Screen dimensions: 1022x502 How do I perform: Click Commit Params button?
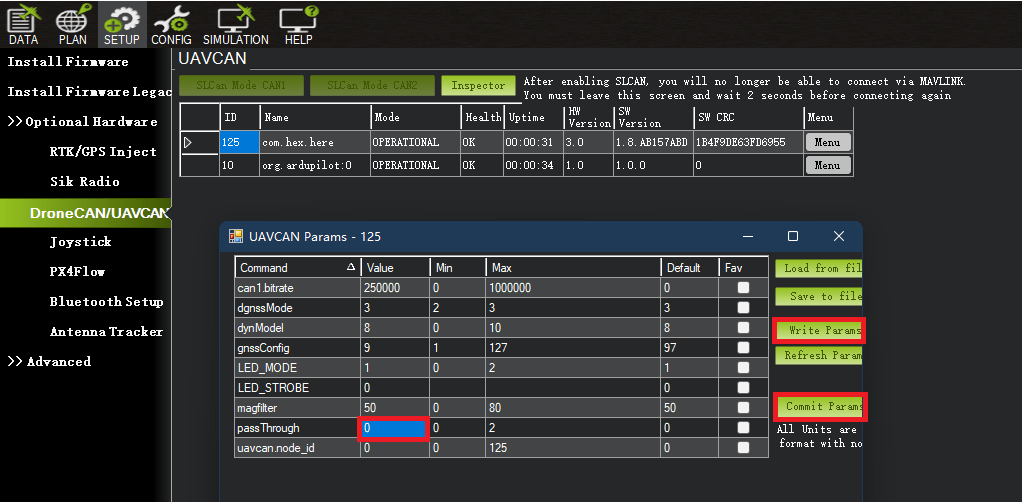[x=821, y=407]
